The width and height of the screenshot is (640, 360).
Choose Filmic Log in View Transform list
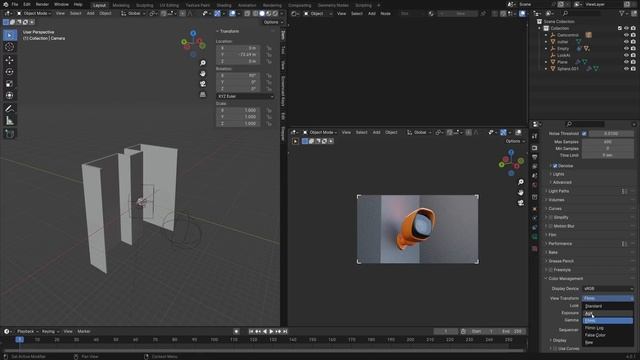click(608, 328)
